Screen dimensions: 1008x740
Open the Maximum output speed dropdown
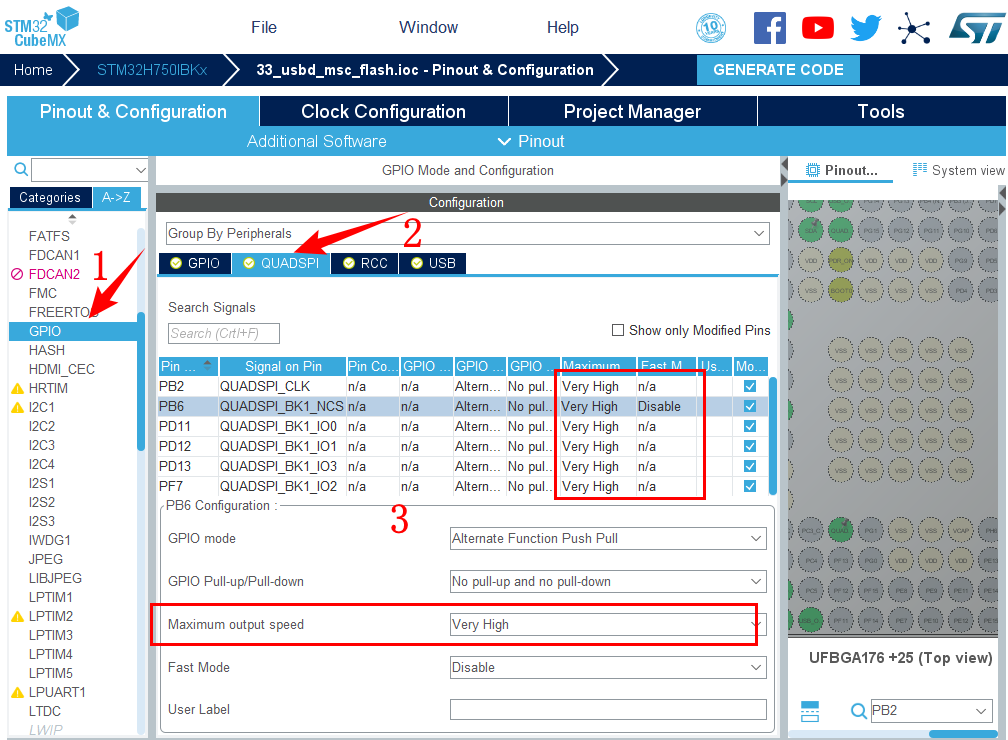[x=608, y=624]
